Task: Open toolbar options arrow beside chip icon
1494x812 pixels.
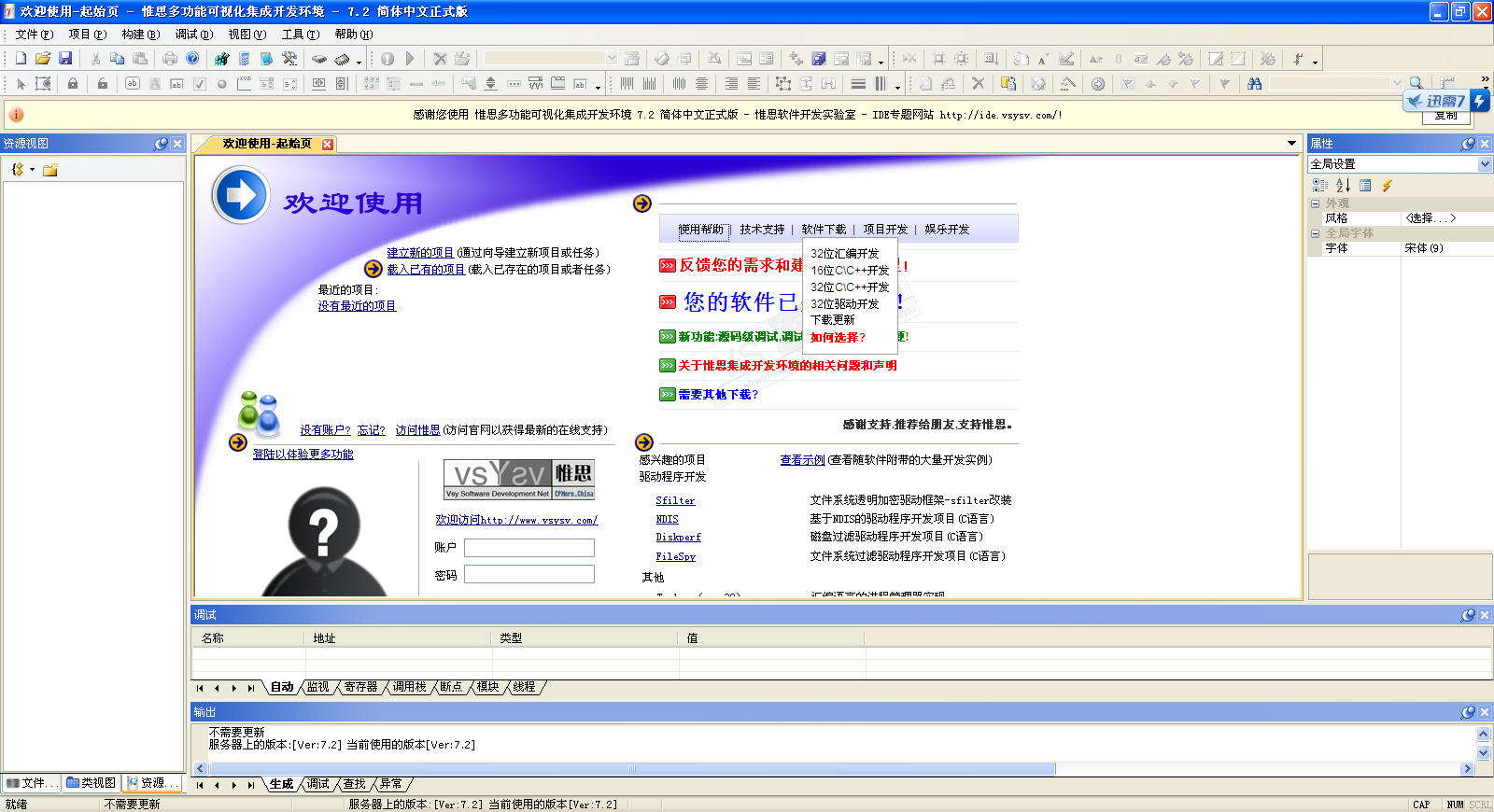Action: [359, 62]
